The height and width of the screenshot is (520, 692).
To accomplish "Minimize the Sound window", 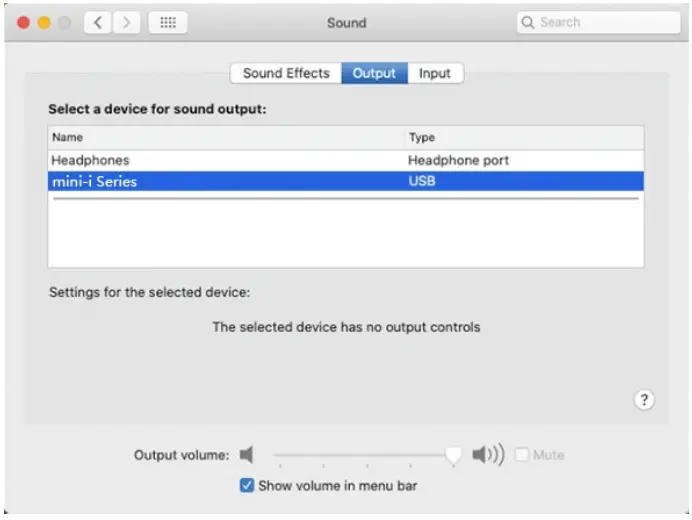I will (44, 23).
